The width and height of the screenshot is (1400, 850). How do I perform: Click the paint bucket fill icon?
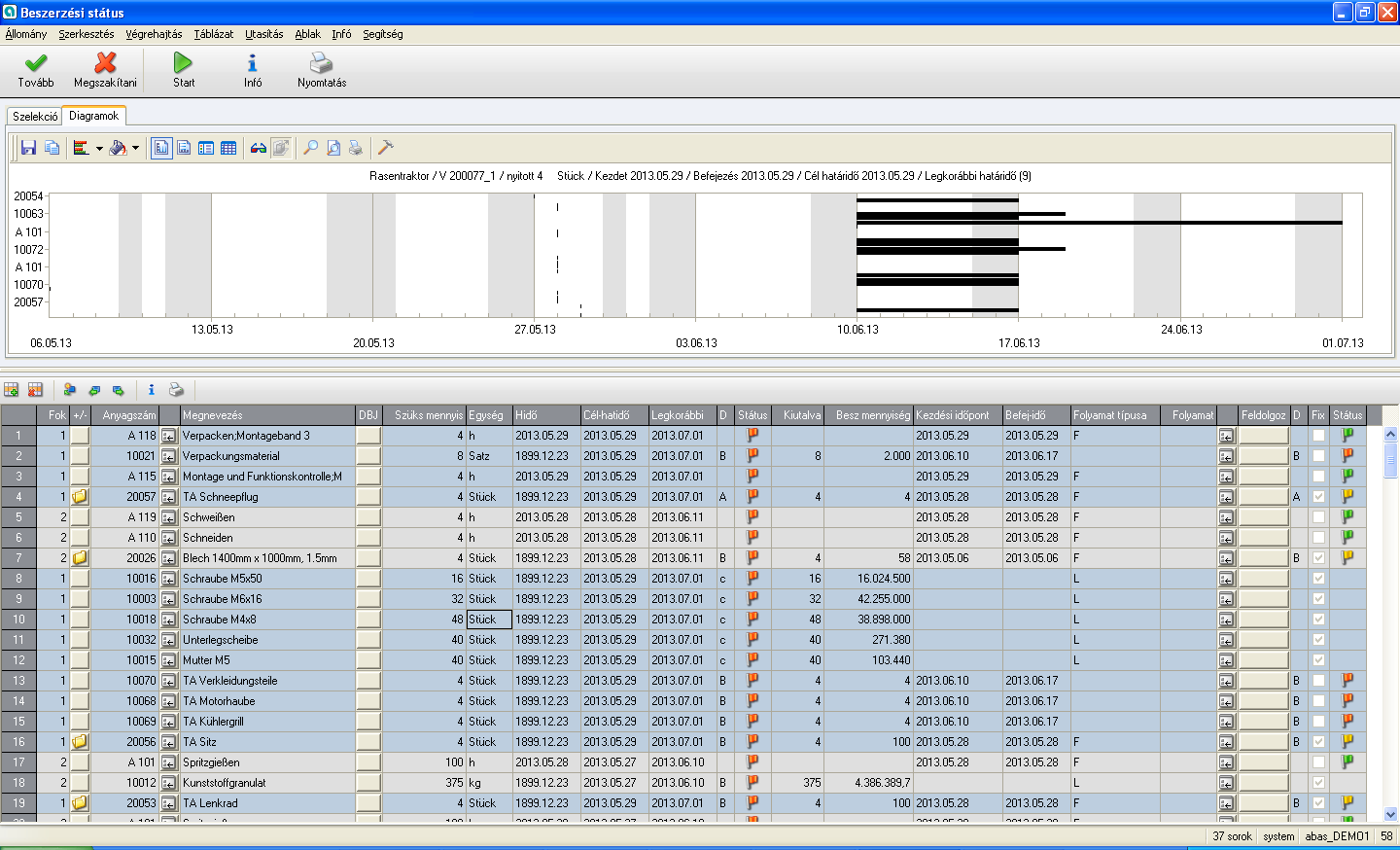[118, 148]
